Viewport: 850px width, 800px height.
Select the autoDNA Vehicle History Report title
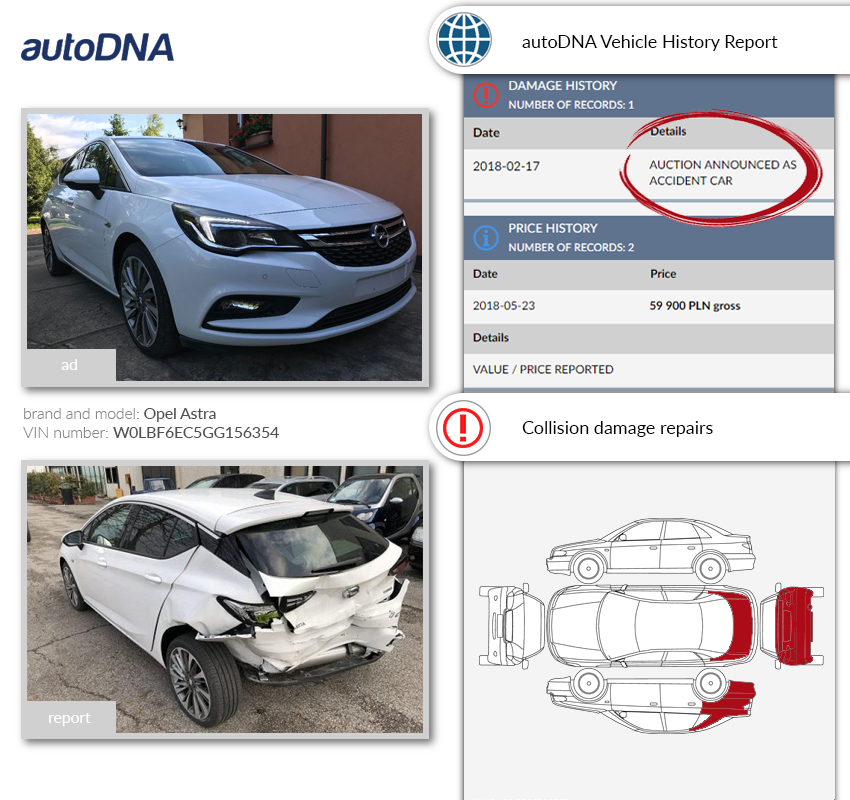649,42
